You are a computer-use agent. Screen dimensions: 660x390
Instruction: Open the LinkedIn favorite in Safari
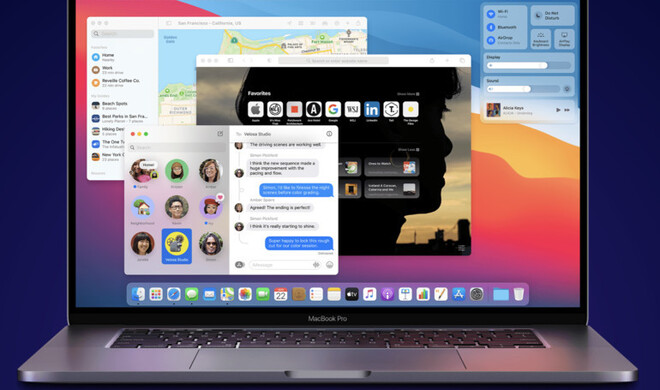372,109
